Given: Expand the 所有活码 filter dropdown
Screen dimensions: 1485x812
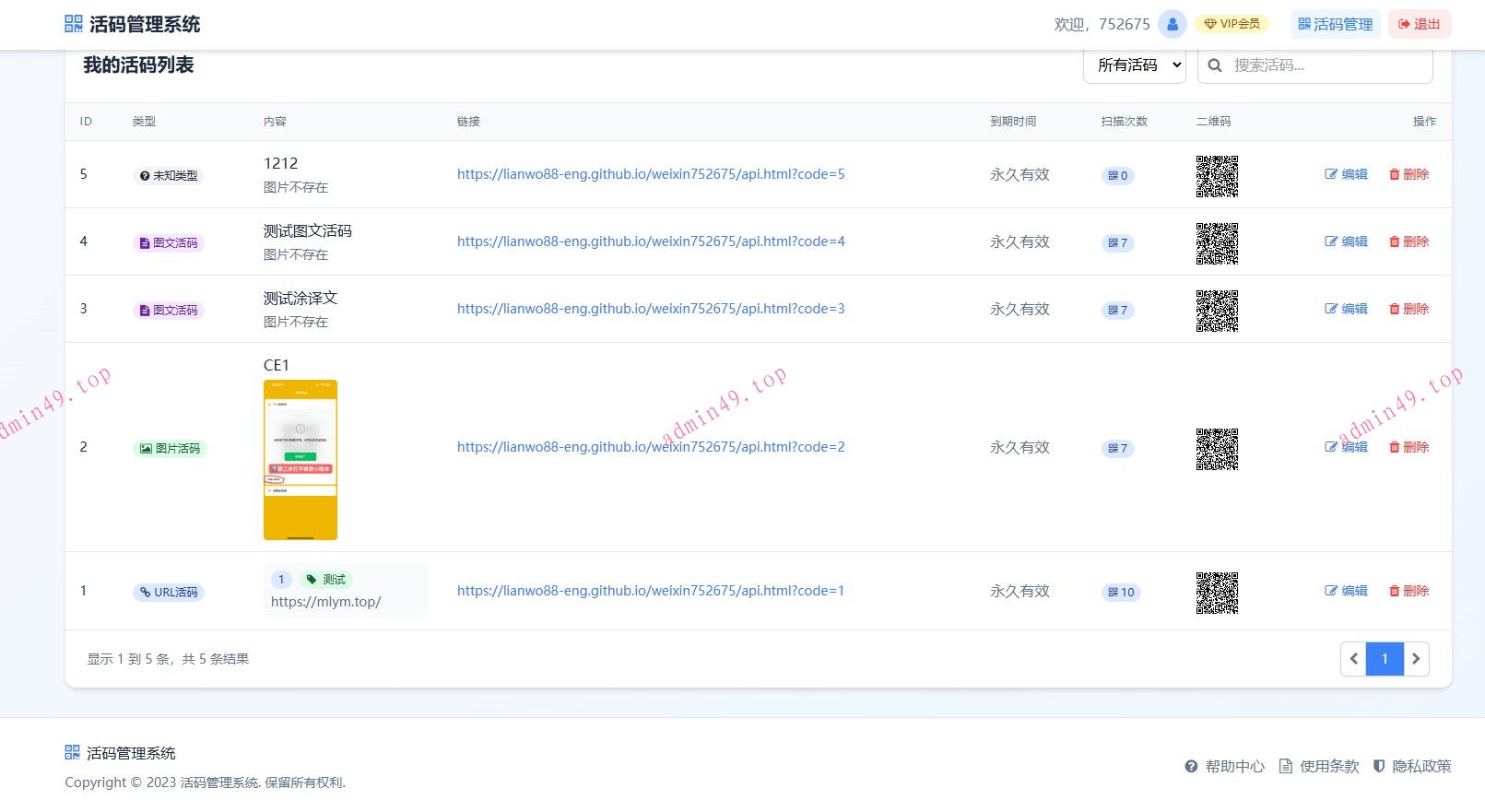Looking at the screenshot, I should pyautogui.click(x=1134, y=65).
